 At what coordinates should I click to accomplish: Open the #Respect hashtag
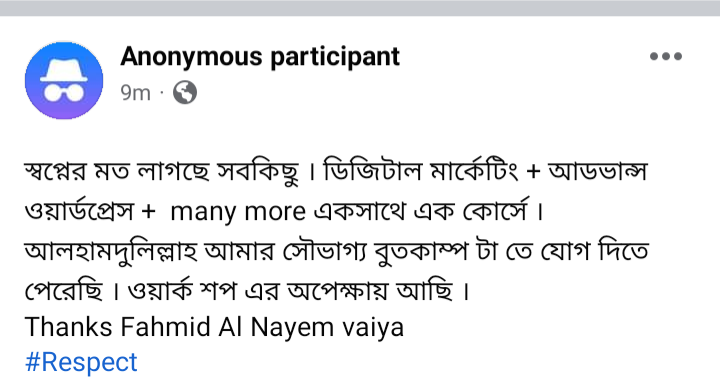tap(81, 362)
